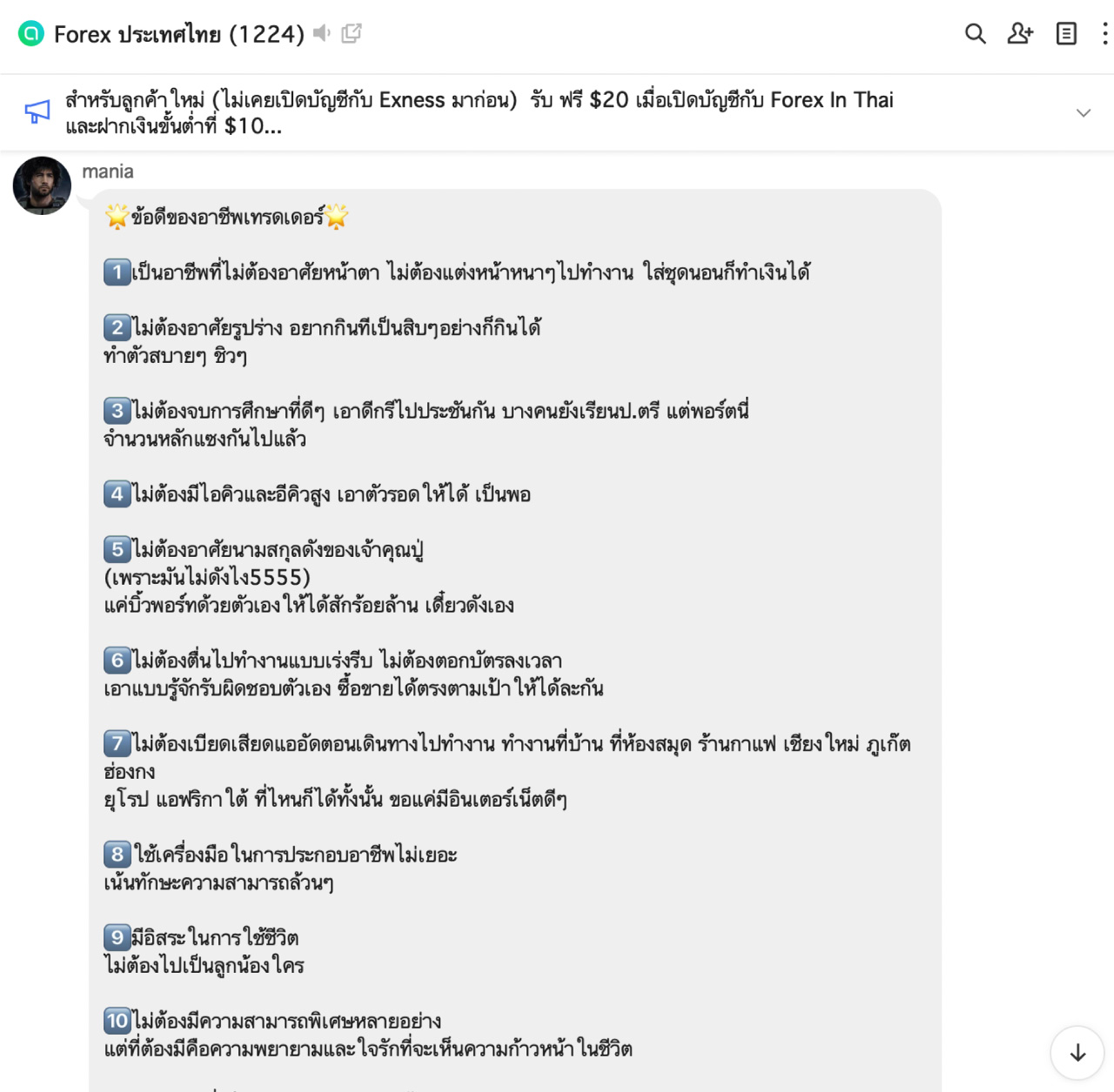Image resolution: width=1114 pixels, height=1092 pixels.
Task: Open the three-dot more options menu
Action: [x=1105, y=34]
